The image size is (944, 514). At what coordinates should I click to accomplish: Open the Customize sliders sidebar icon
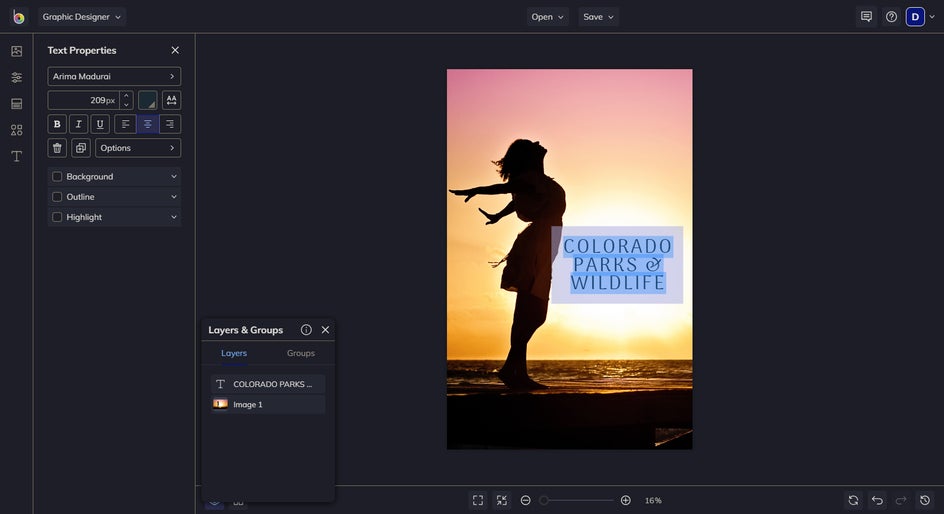click(17, 78)
